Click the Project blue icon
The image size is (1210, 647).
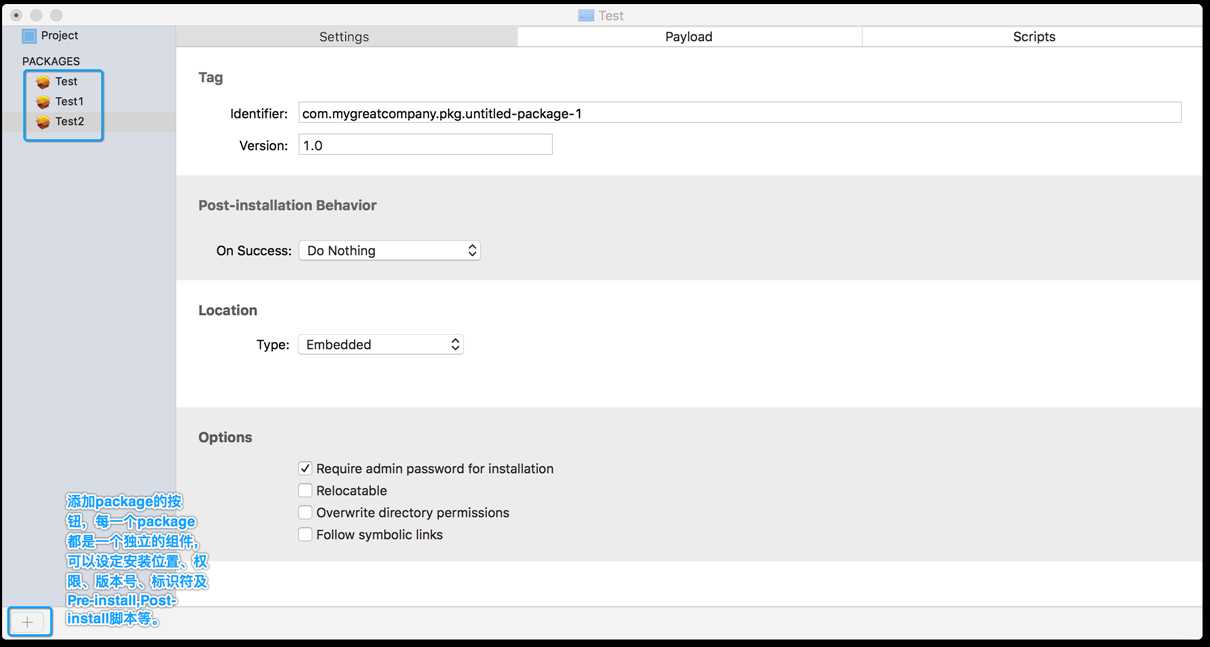(29, 36)
